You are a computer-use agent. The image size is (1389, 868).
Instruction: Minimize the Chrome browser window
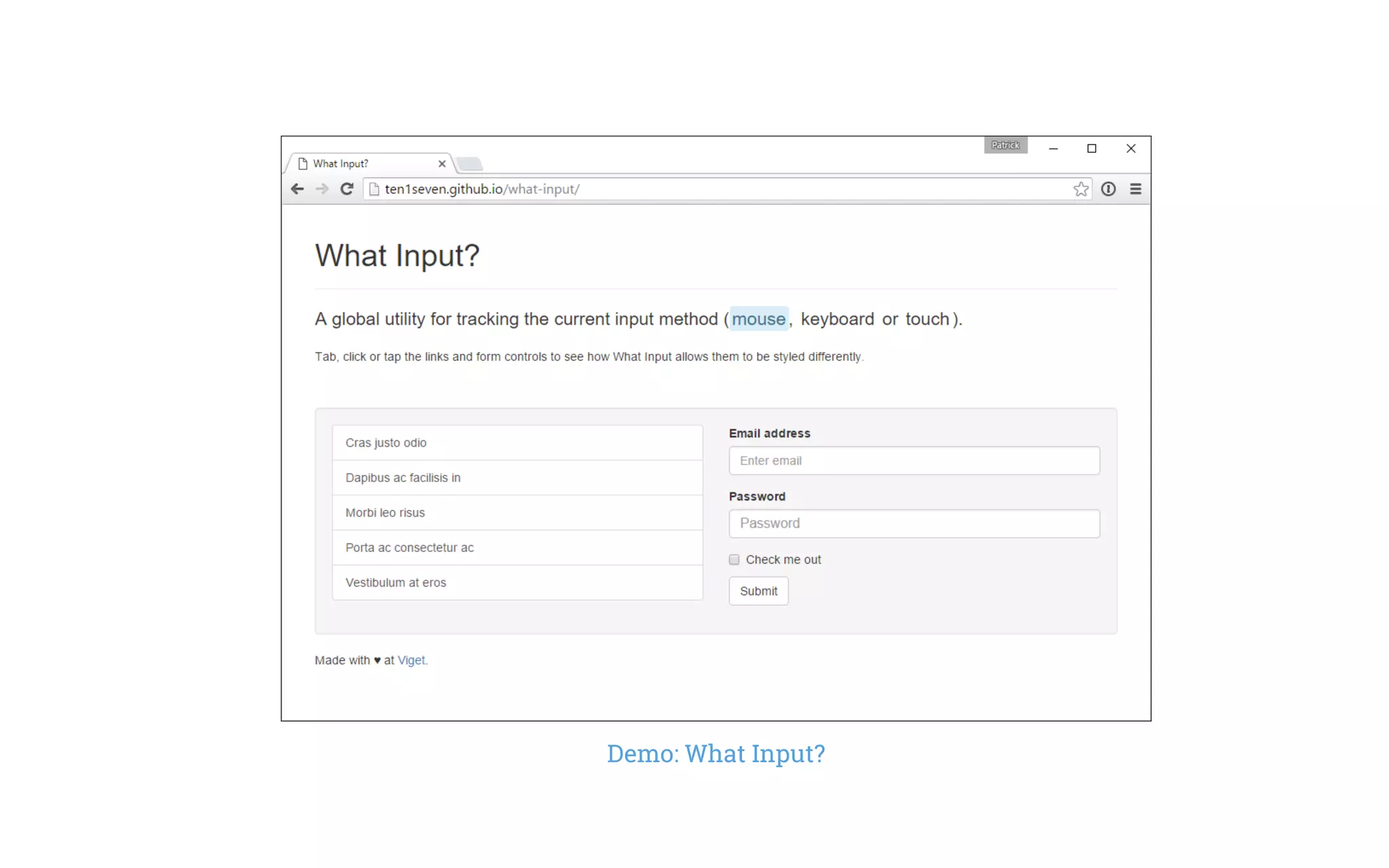[1053, 149]
